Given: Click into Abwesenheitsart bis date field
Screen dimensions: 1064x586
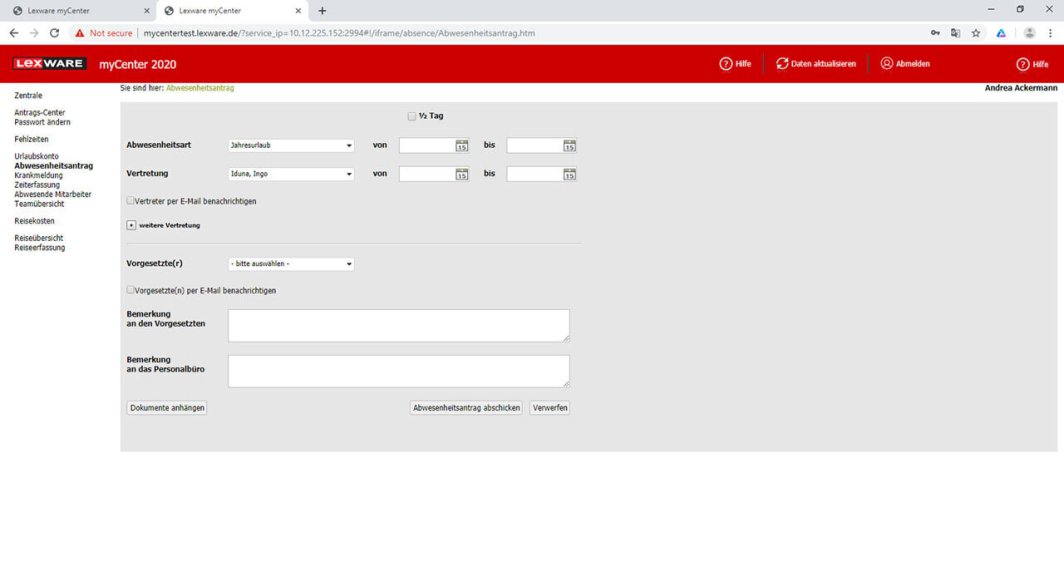Looking at the screenshot, I should (x=535, y=146).
